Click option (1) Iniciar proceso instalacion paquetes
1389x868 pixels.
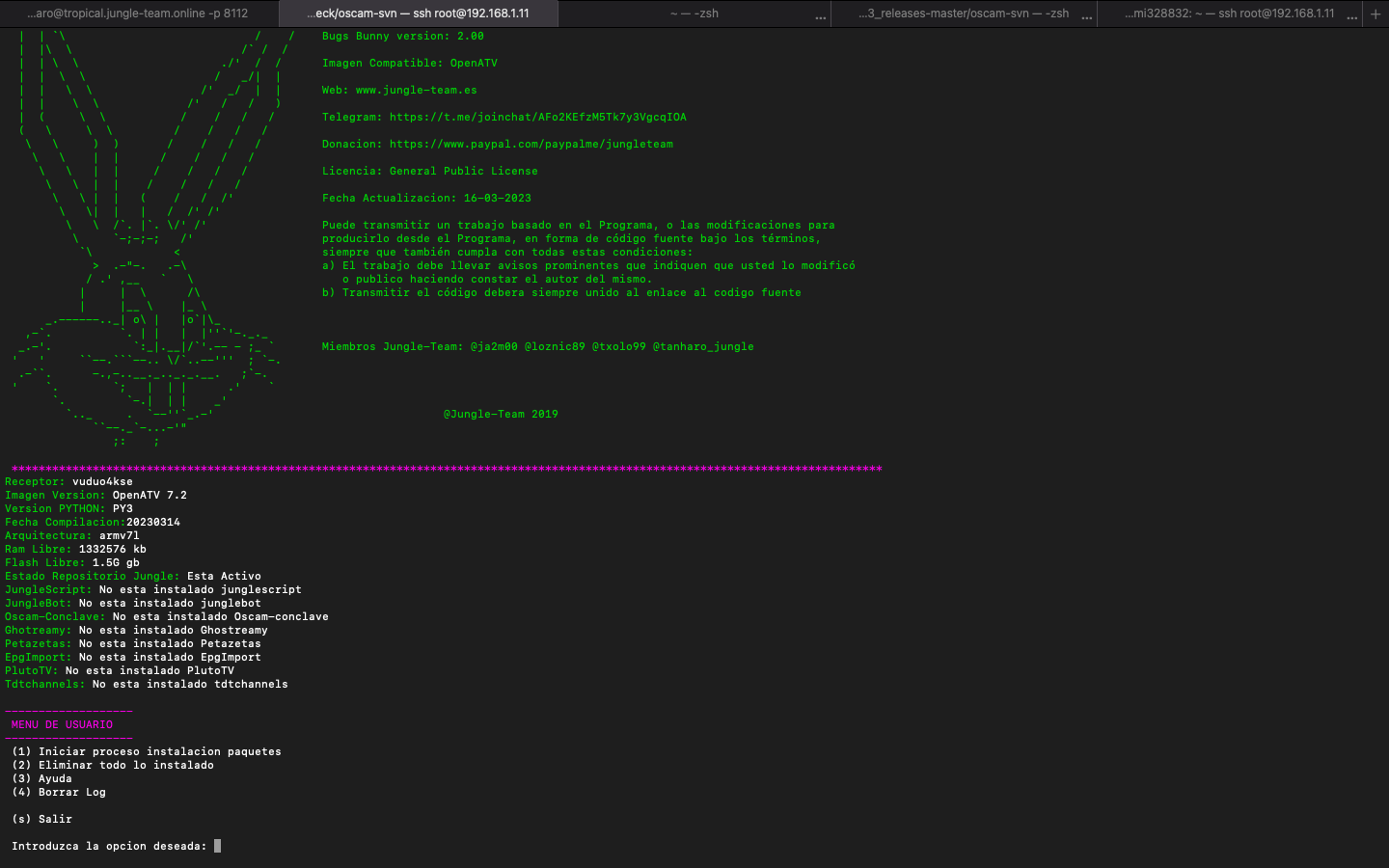click(147, 751)
